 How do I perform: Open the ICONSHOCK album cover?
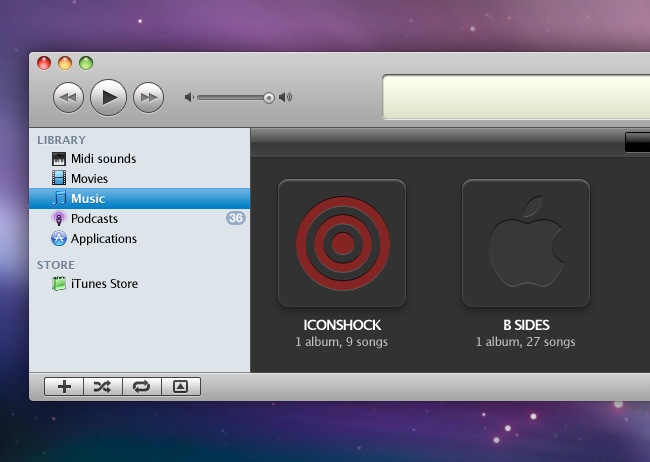(342, 243)
